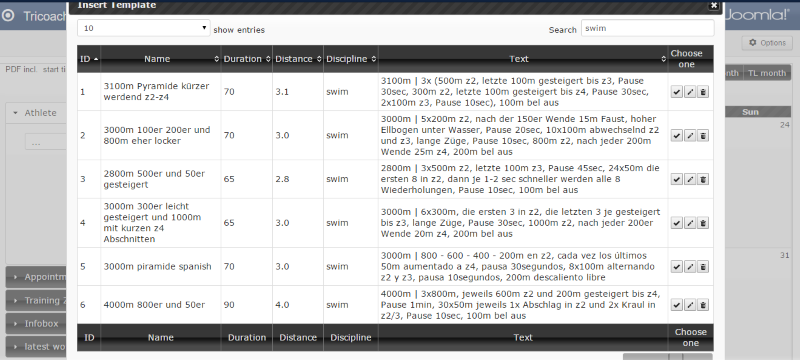Delete template 3000m 300er leicht gesteigert
The width and height of the screenshot is (800, 360).
point(703,223)
